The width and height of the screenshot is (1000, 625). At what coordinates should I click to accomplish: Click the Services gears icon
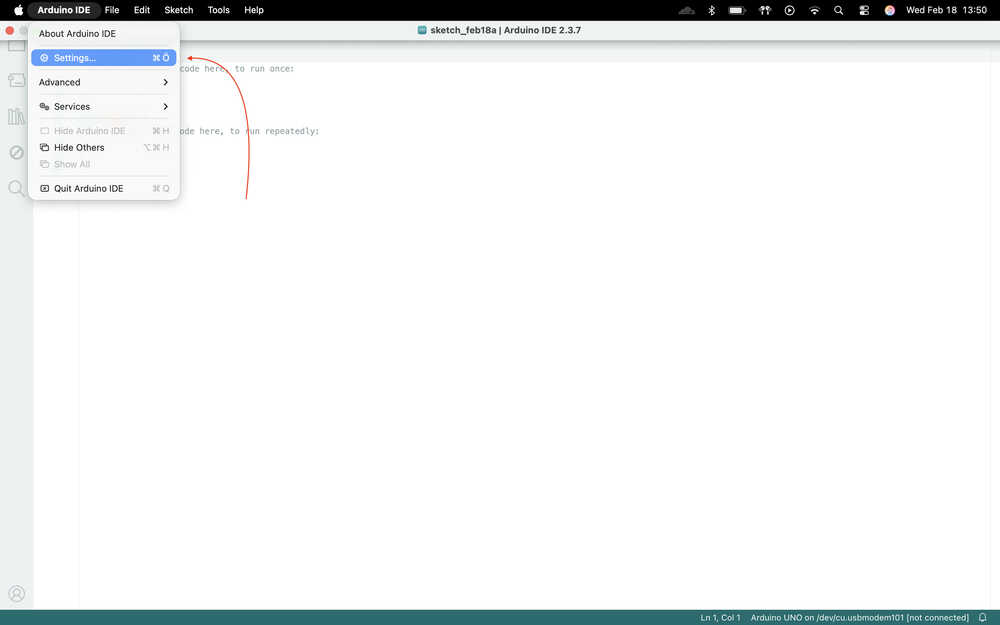[x=44, y=107]
